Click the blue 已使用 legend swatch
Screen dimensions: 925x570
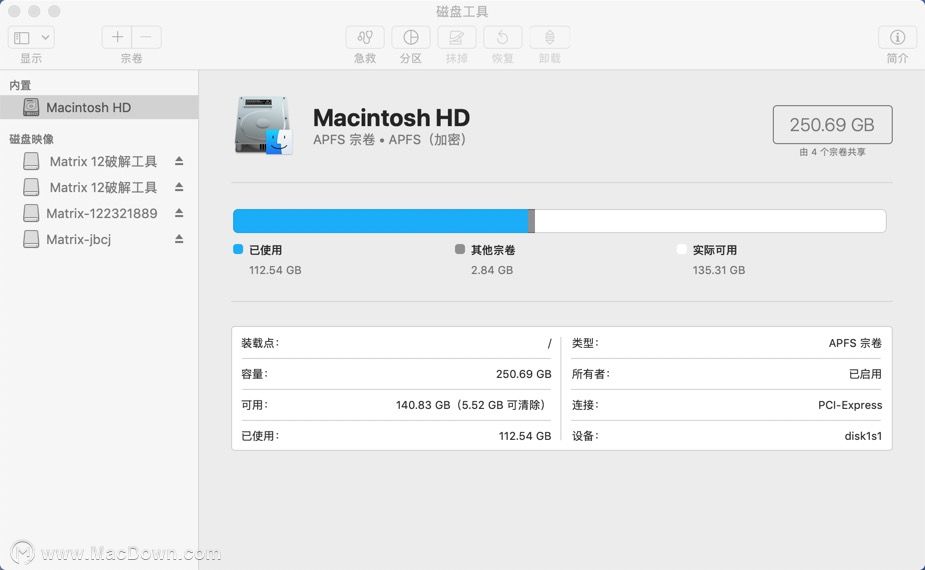click(238, 249)
